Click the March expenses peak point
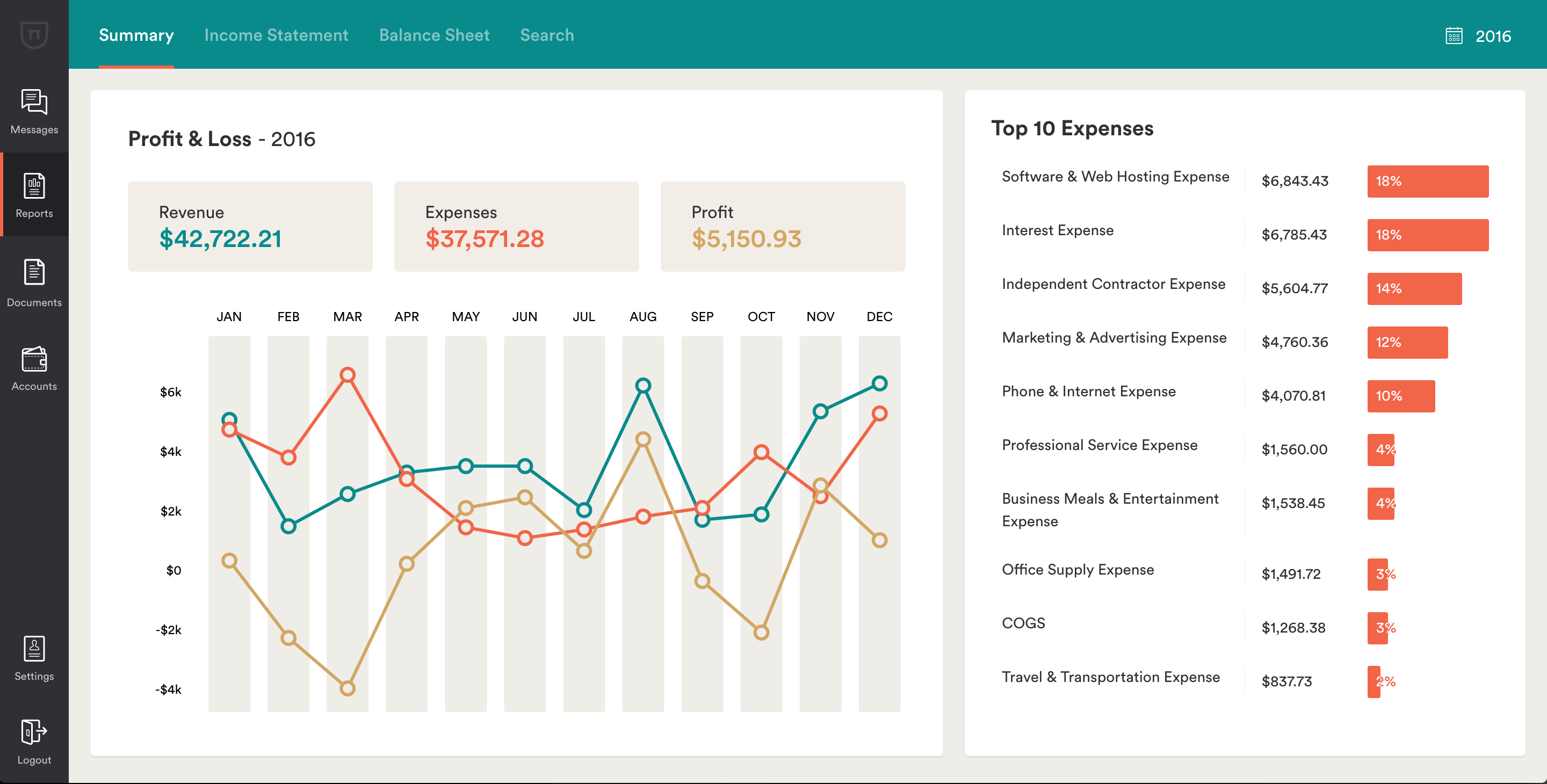The width and height of the screenshot is (1547, 784). tap(347, 375)
